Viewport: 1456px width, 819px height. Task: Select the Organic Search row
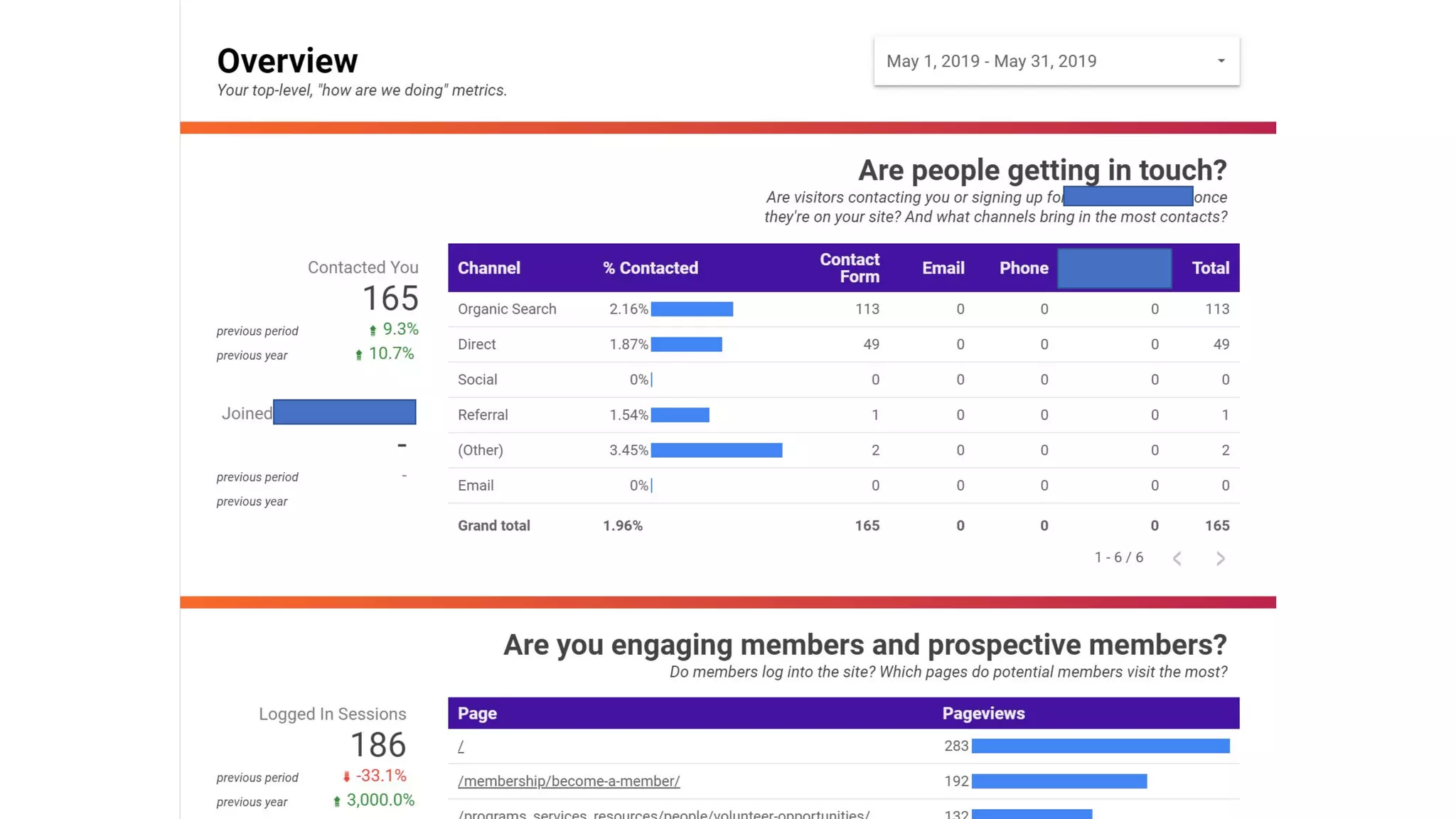pyautogui.click(x=507, y=309)
